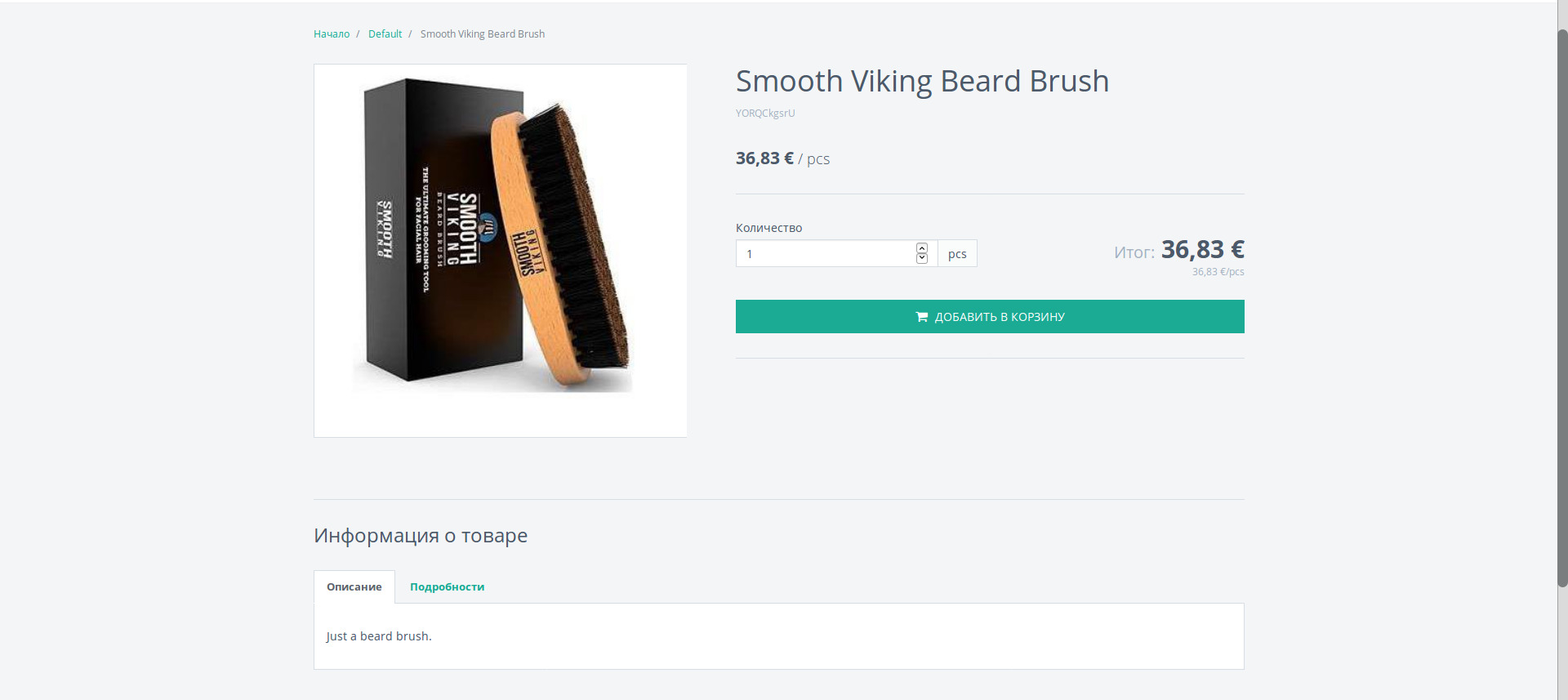Viewport: 1568px width, 700px height.
Task: Click the Добавить в корзину button
Action: click(990, 316)
